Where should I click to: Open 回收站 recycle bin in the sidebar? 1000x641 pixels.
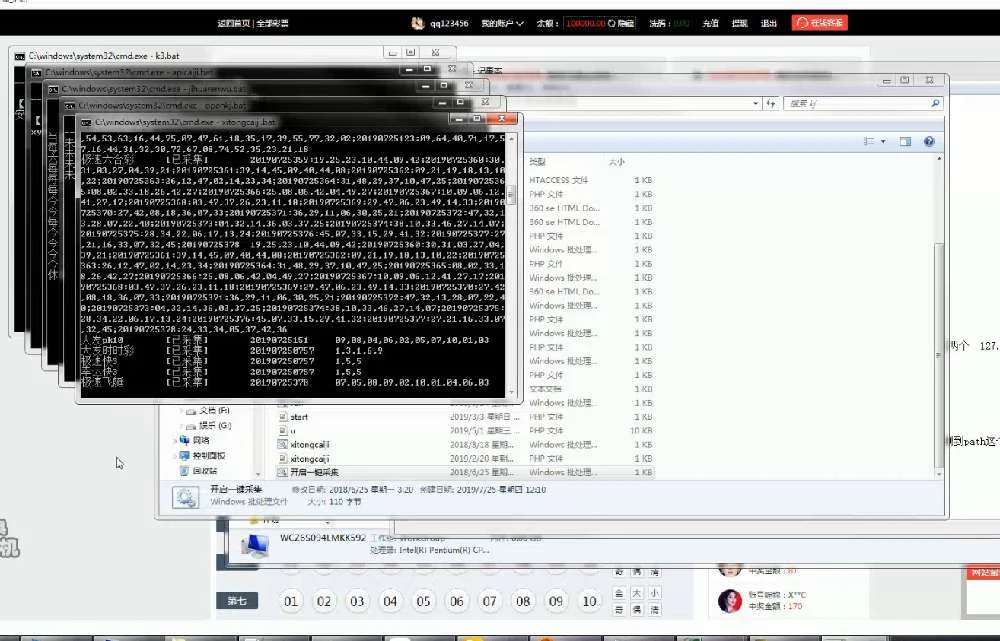210,471
